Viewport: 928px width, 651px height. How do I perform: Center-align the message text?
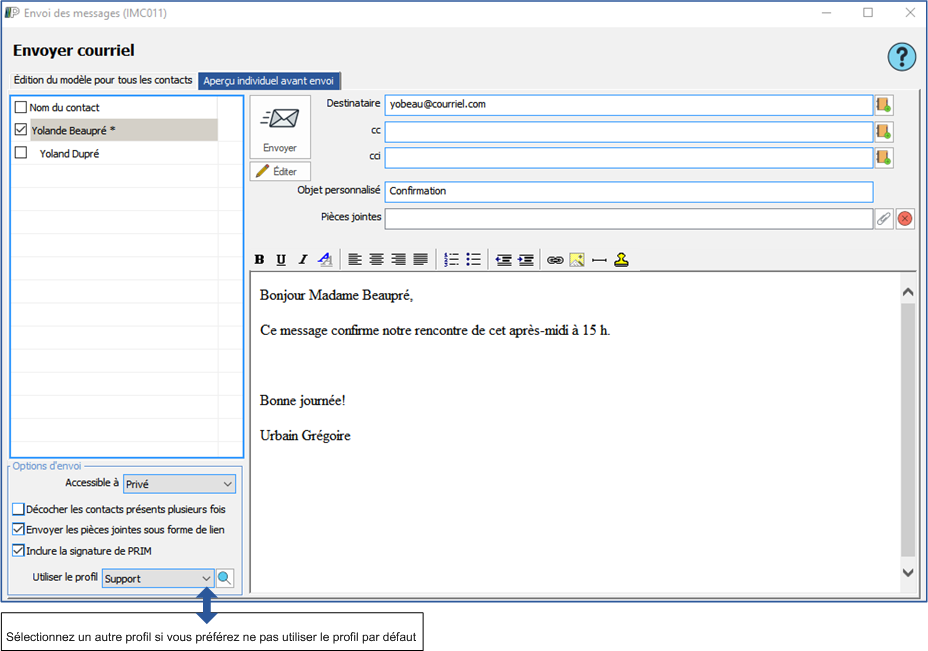coord(376,260)
